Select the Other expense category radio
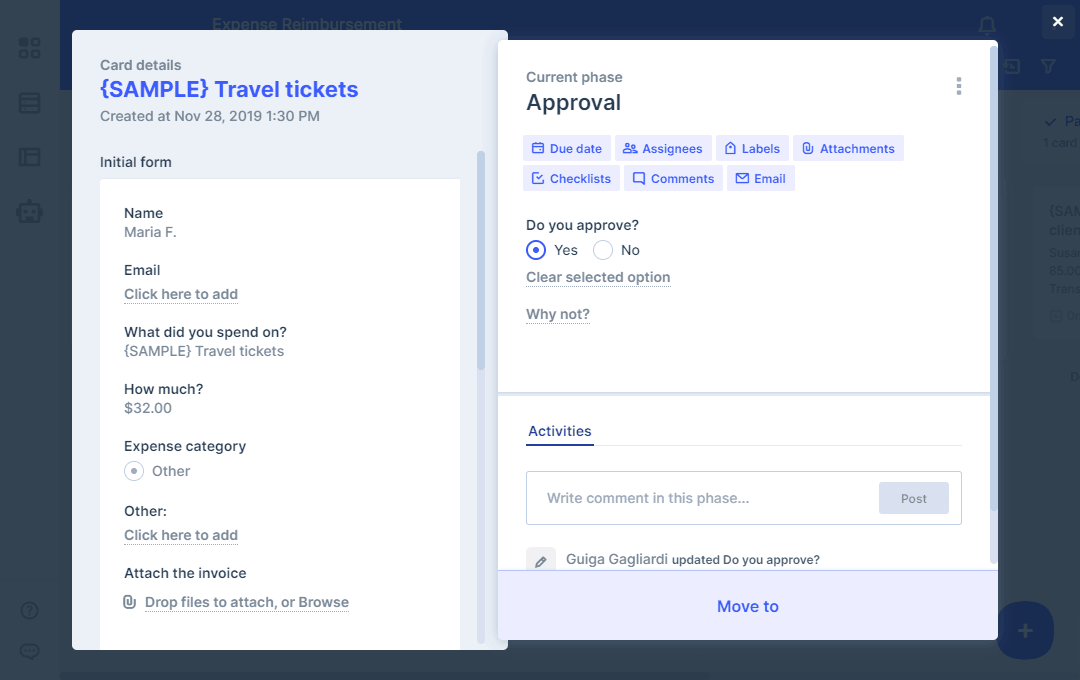Screen dimensions: 1080x680 click(134, 471)
